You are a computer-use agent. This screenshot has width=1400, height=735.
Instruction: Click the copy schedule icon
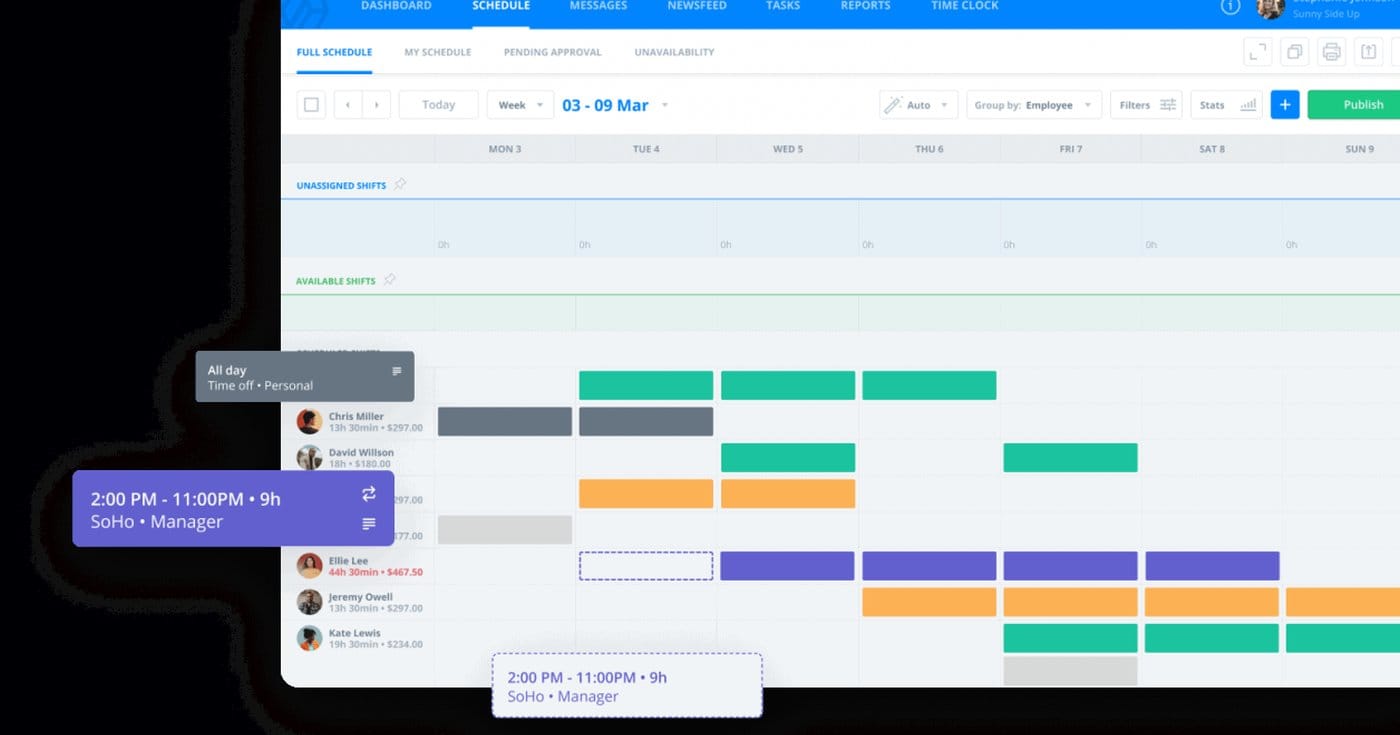tap(1294, 52)
